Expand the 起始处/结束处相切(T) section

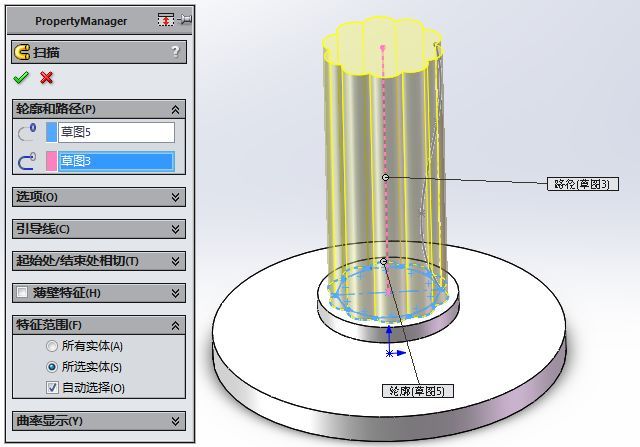coord(175,261)
